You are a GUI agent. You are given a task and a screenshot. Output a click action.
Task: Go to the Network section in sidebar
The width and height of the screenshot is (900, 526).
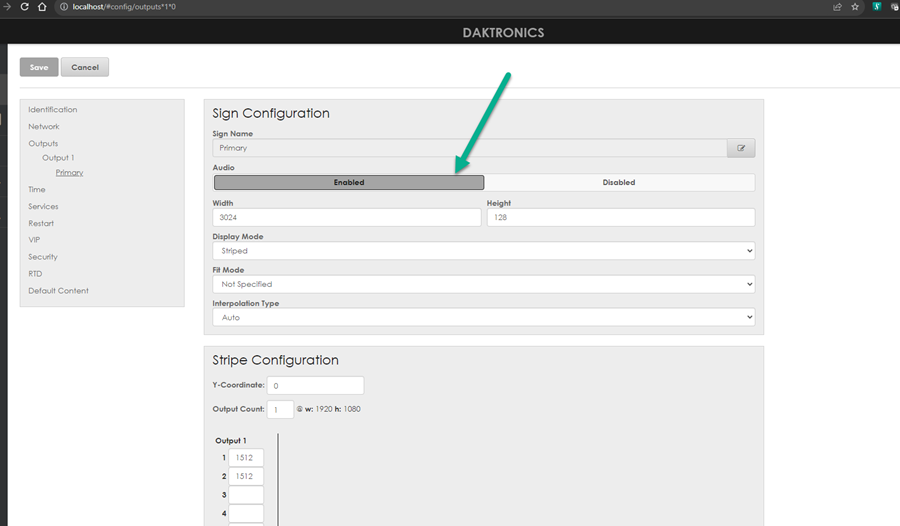44,127
